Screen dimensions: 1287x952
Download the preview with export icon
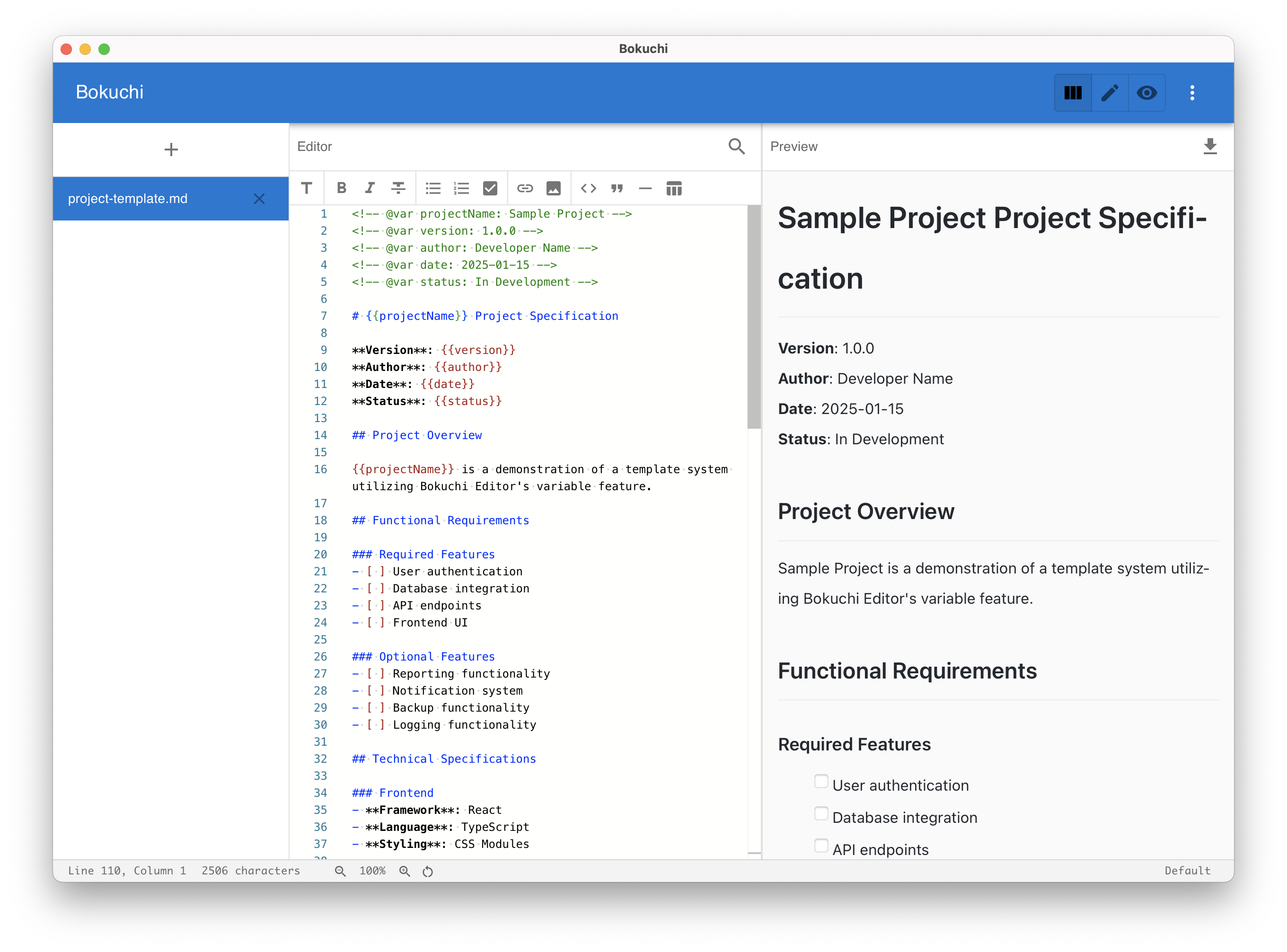pos(1210,146)
